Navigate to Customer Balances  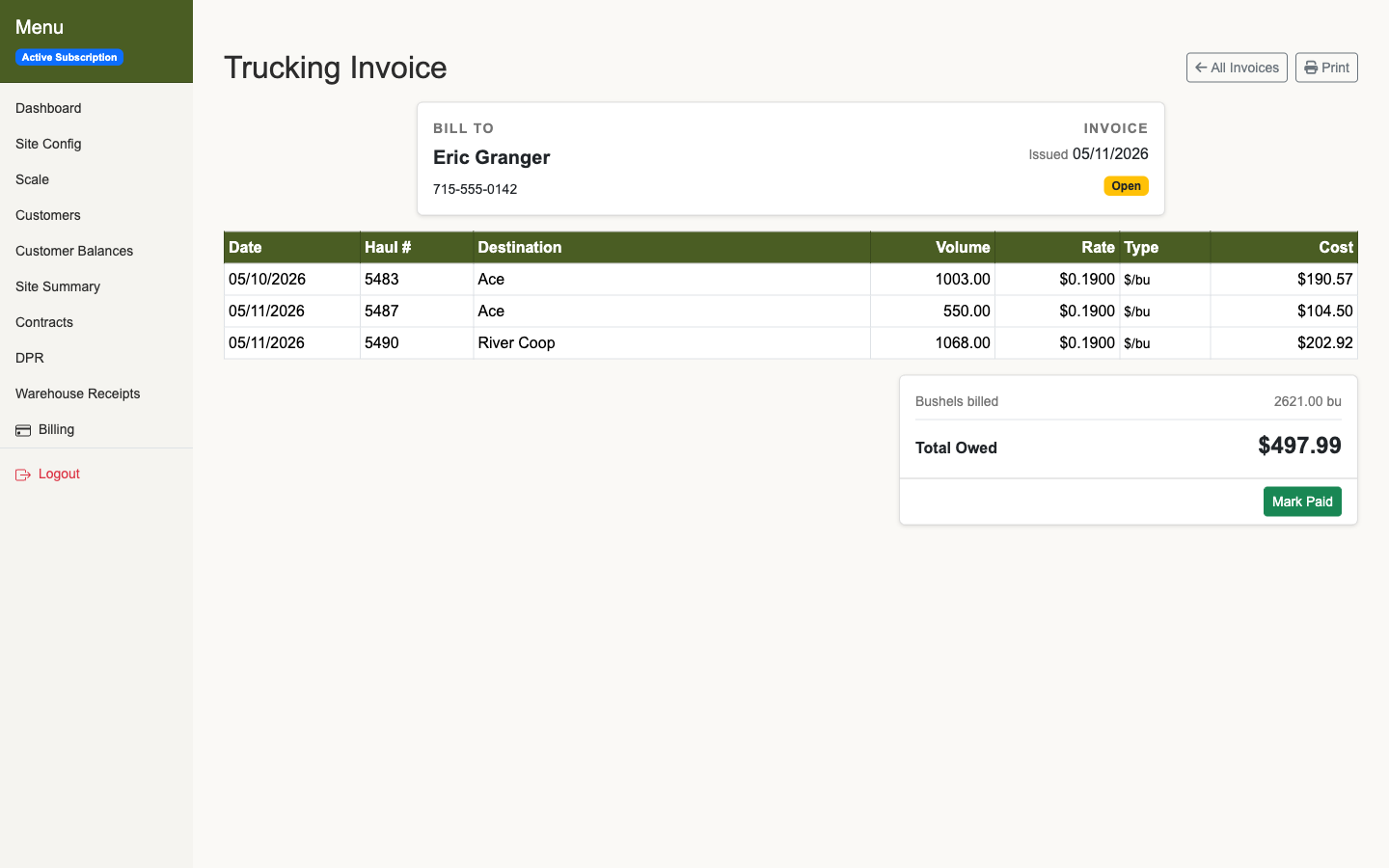click(x=74, y=251)
